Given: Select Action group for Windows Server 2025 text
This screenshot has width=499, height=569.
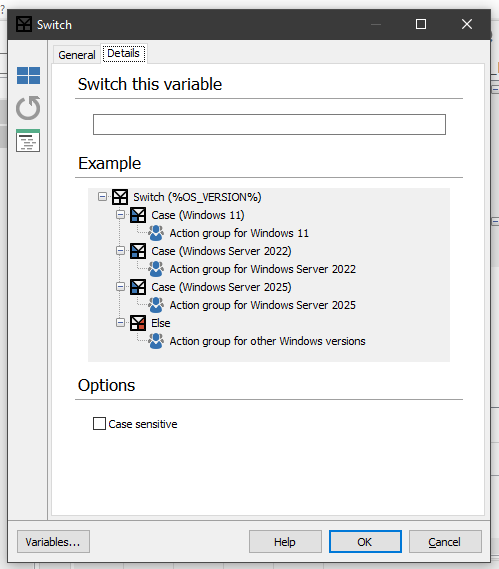Looking at the screenshot, I should [x=263, y=305].
